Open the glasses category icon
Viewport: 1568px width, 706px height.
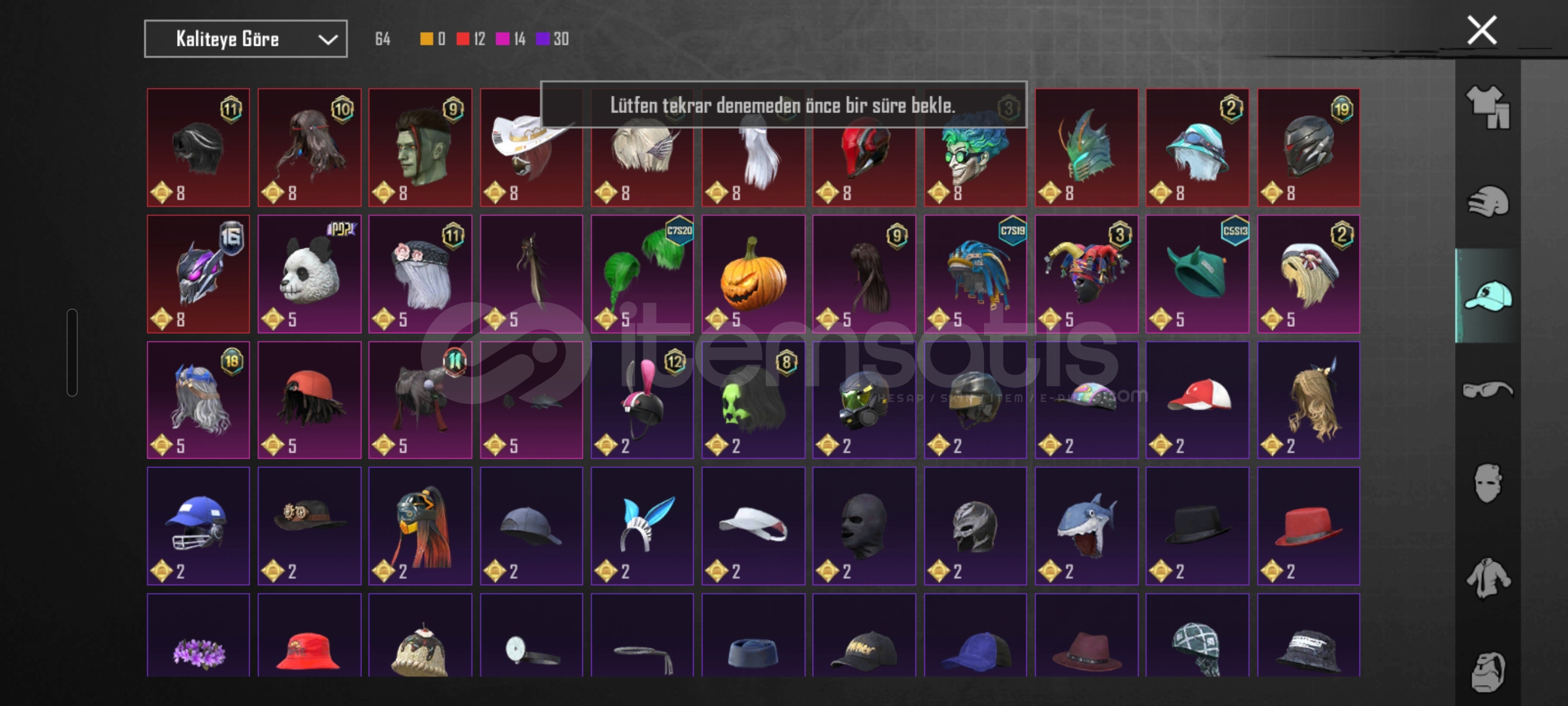click(1488, 390)
